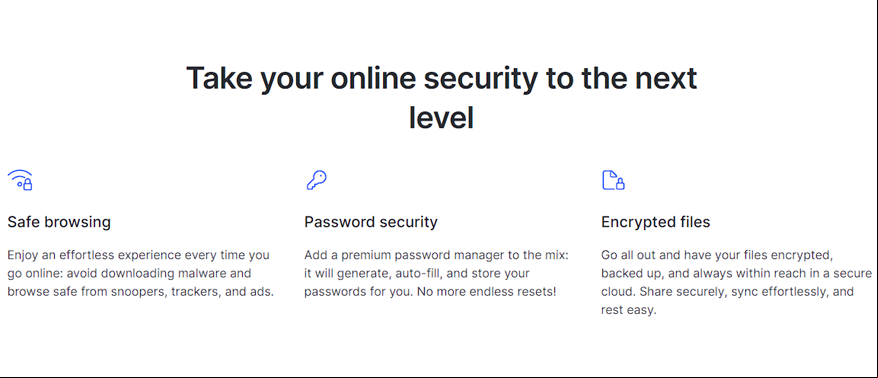This screenshot has height=378, width=878.
Task: Click the 'rest easy.' closing text
Action: pos(628,310)
